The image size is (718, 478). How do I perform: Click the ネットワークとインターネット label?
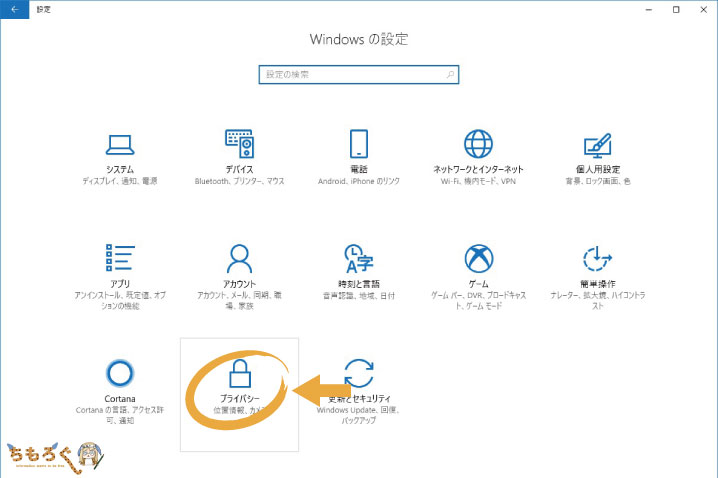click(x=478, y=169)
